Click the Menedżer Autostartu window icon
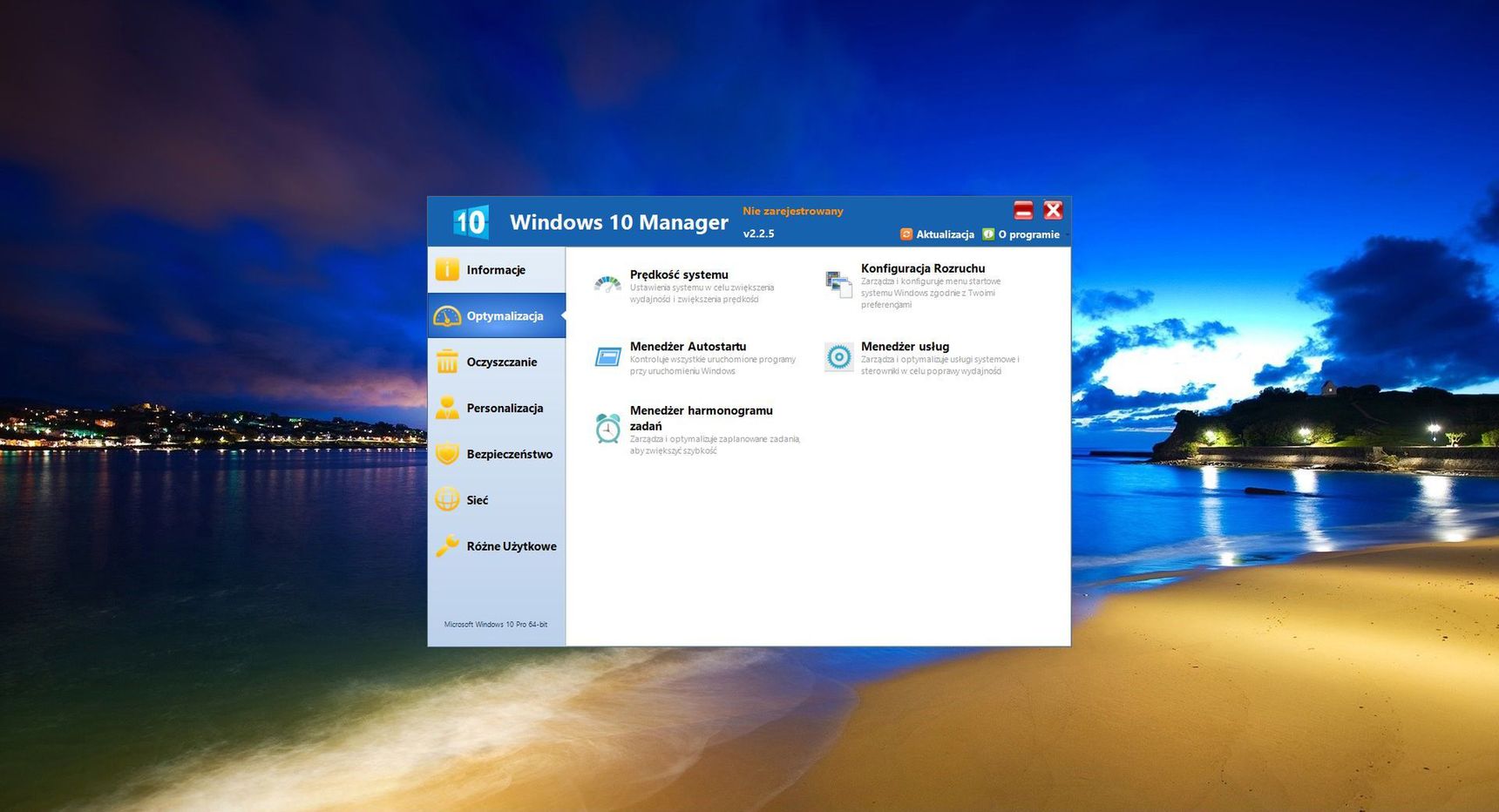 tap(607, 357)
